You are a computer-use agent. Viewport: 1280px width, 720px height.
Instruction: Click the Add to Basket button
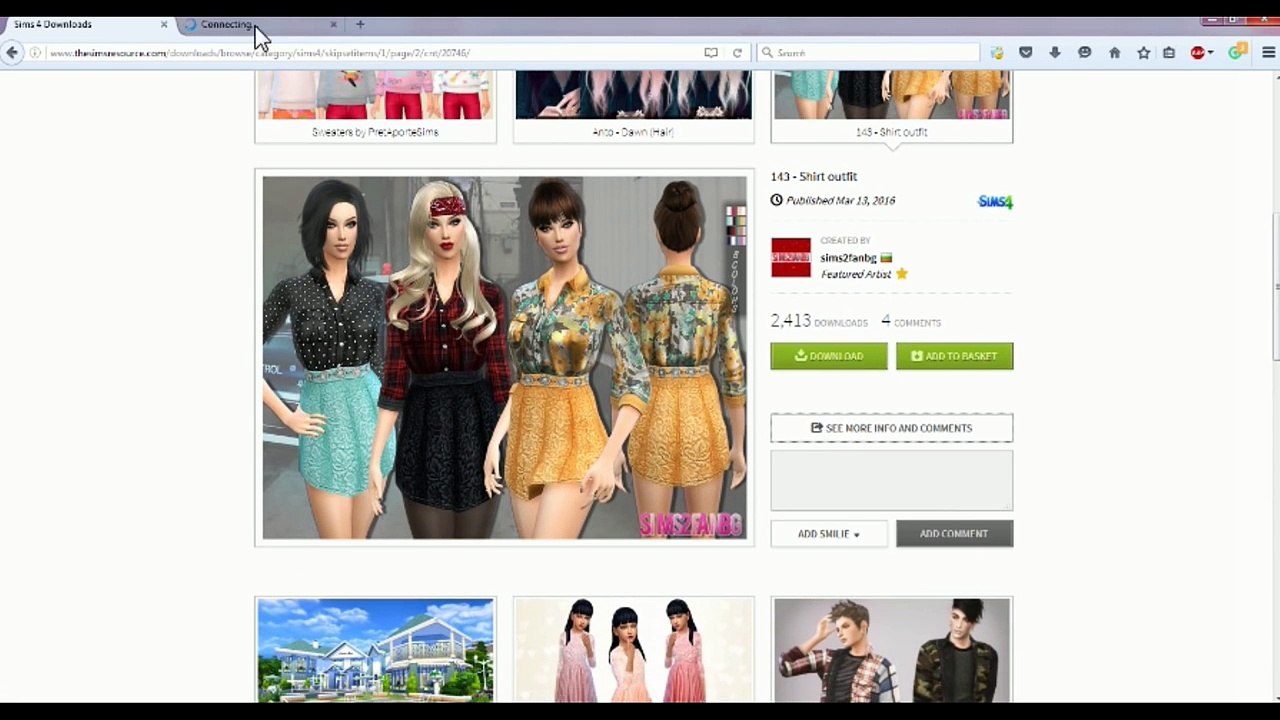coord(954,356)
